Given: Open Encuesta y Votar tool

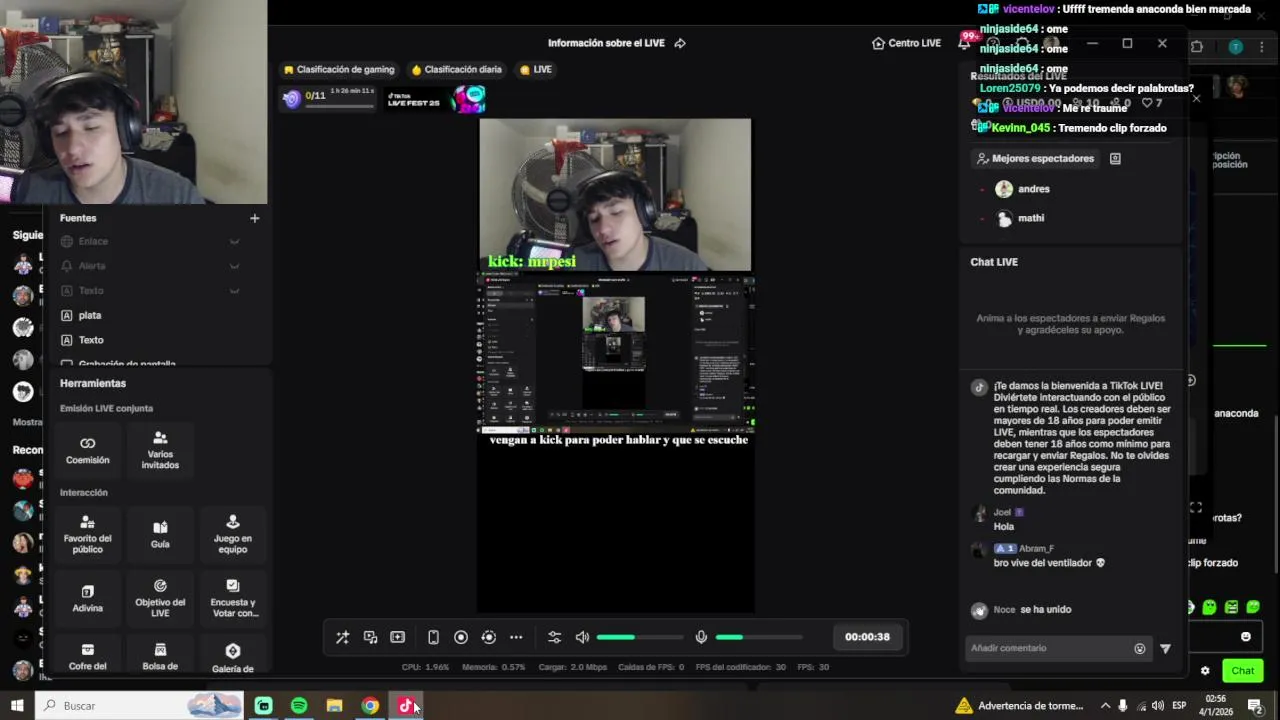Looking at the screenshot, I should [x=232, y=598].
